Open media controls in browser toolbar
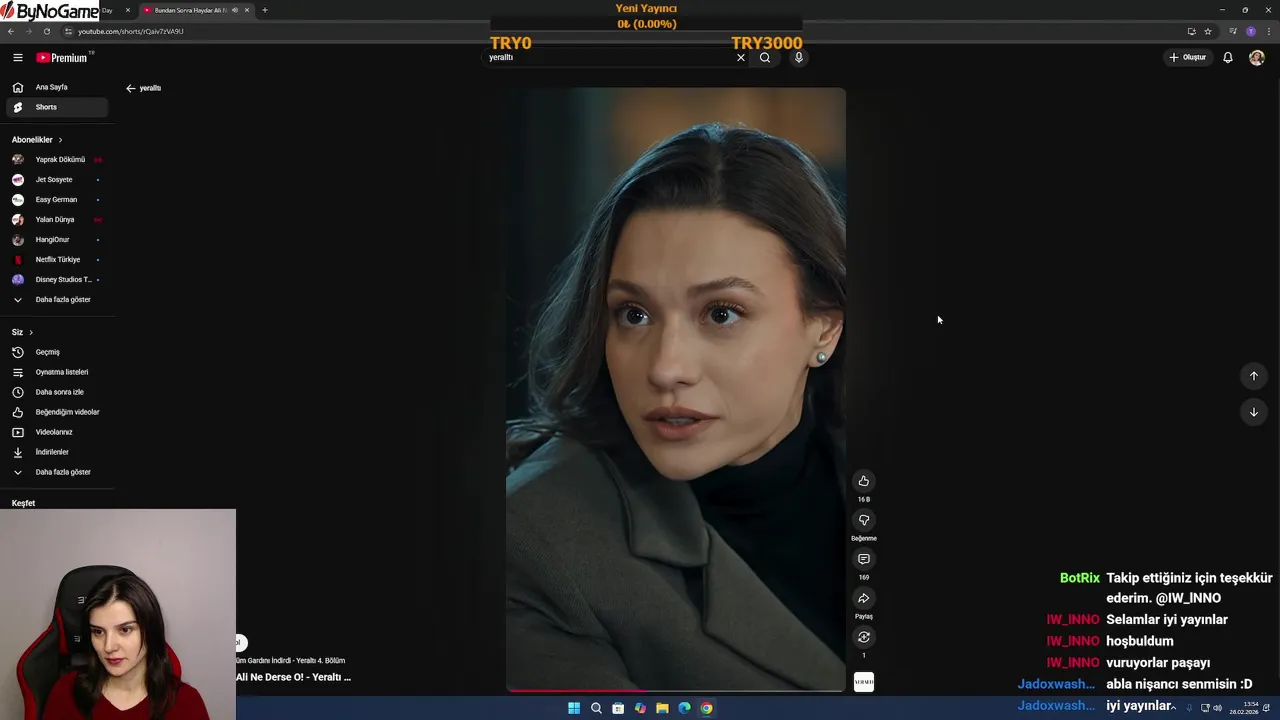 coord(1233,31)
